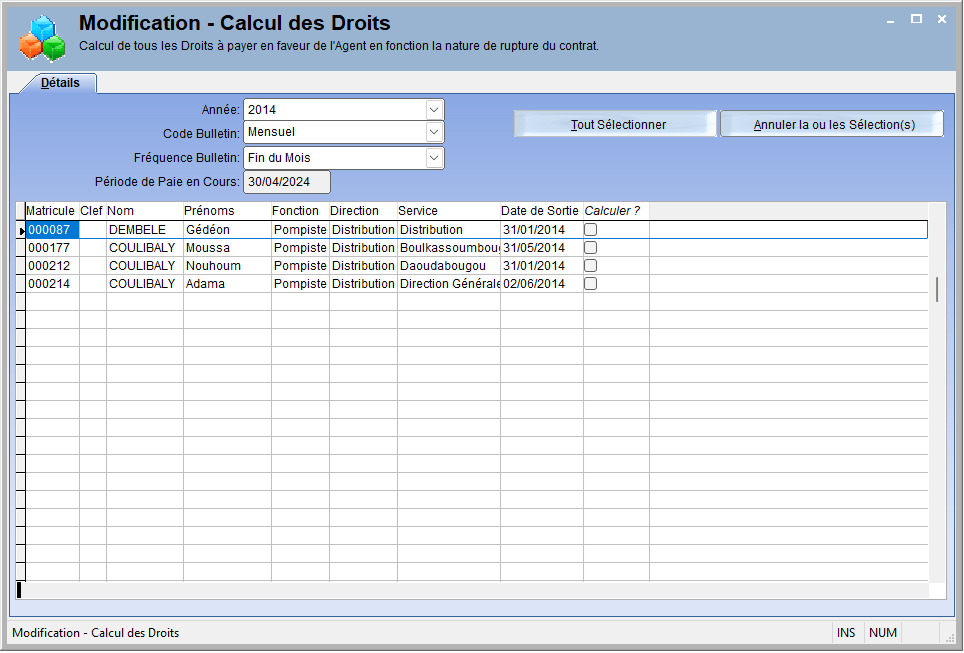The image size is (964, 653).
Task: Click the Direction Générale service cell
Action: 449,283
